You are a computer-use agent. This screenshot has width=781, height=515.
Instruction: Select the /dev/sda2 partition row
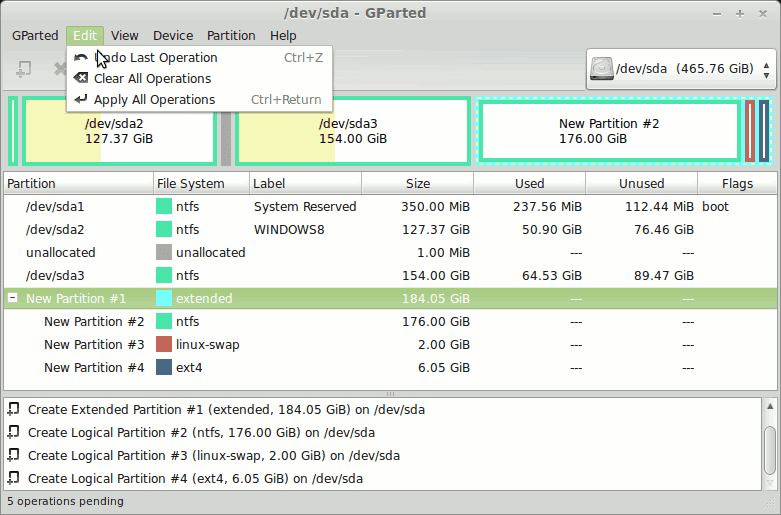tap(390, 229)
